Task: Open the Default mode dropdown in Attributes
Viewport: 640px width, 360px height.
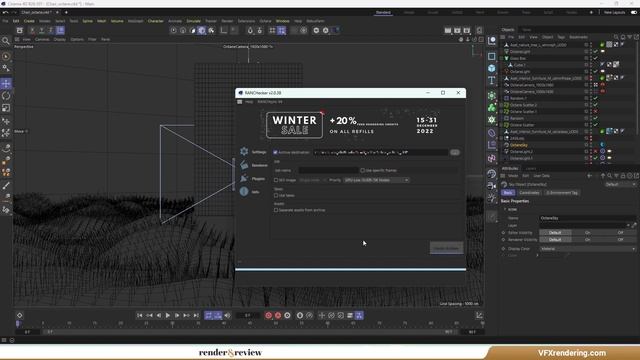Action: tap(620, 184)
